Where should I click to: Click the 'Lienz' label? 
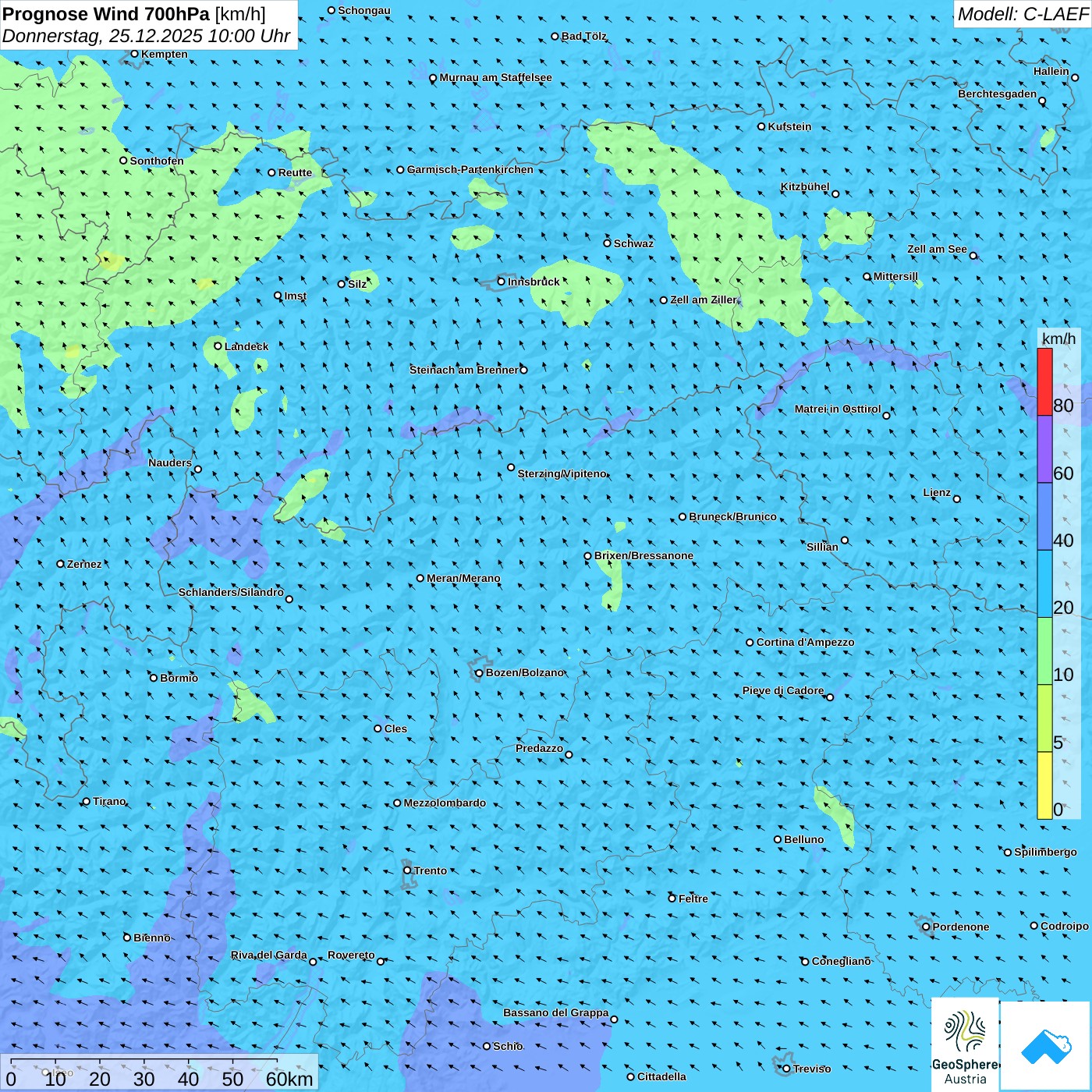(937, 493)
